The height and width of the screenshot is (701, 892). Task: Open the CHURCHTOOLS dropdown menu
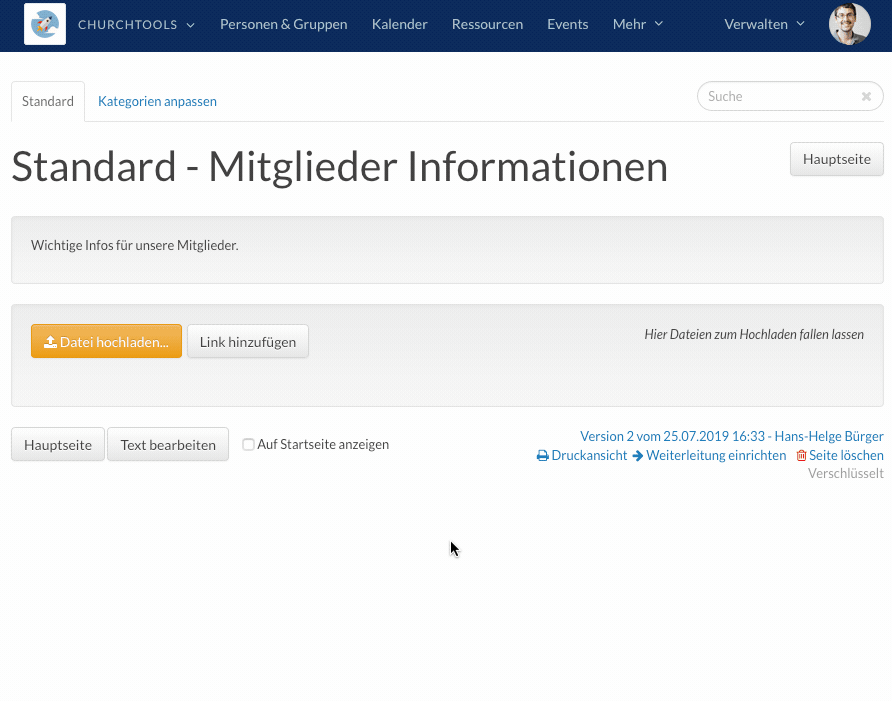137,24
